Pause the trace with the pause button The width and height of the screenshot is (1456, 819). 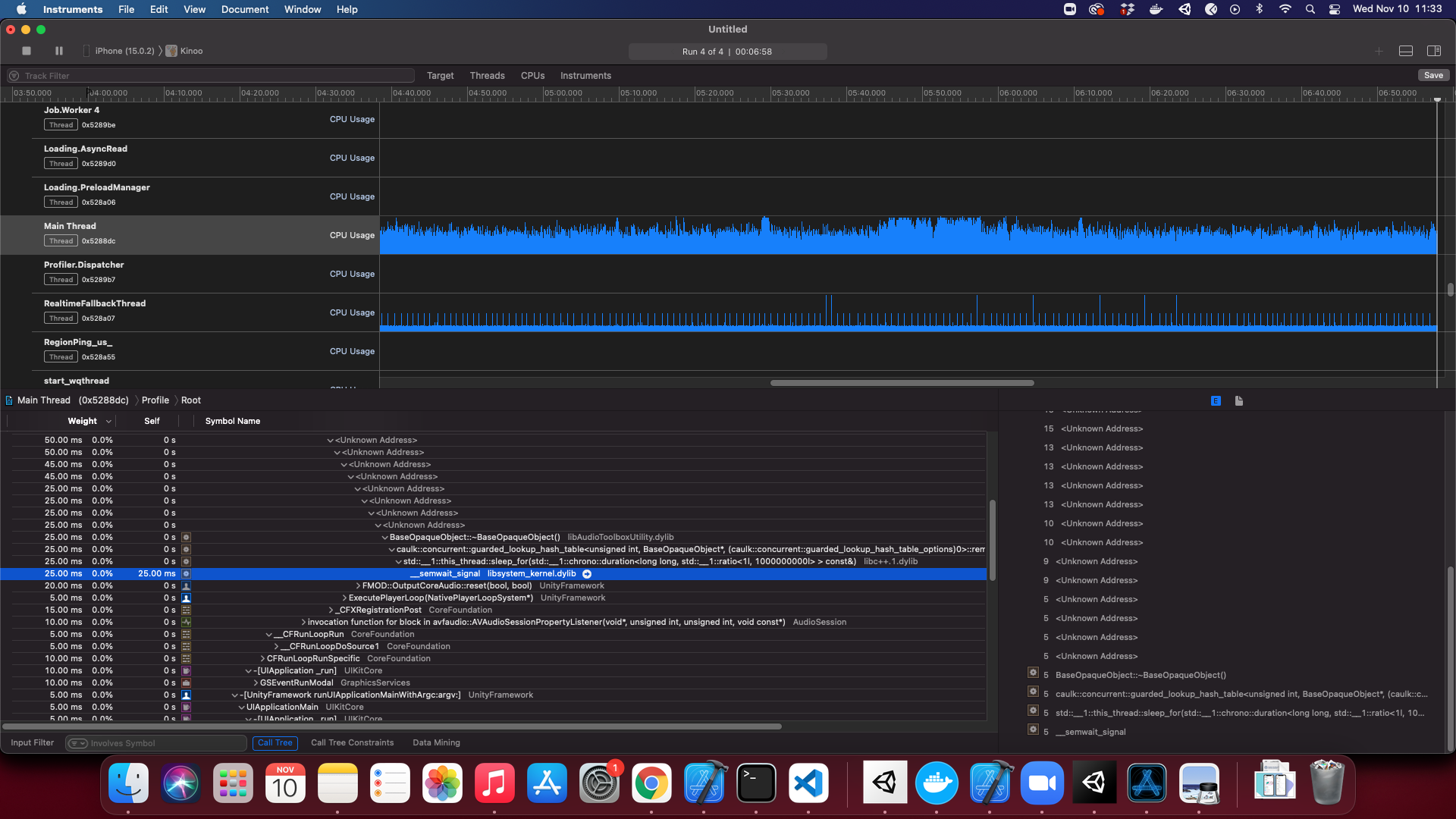click(x=59, y=51)
